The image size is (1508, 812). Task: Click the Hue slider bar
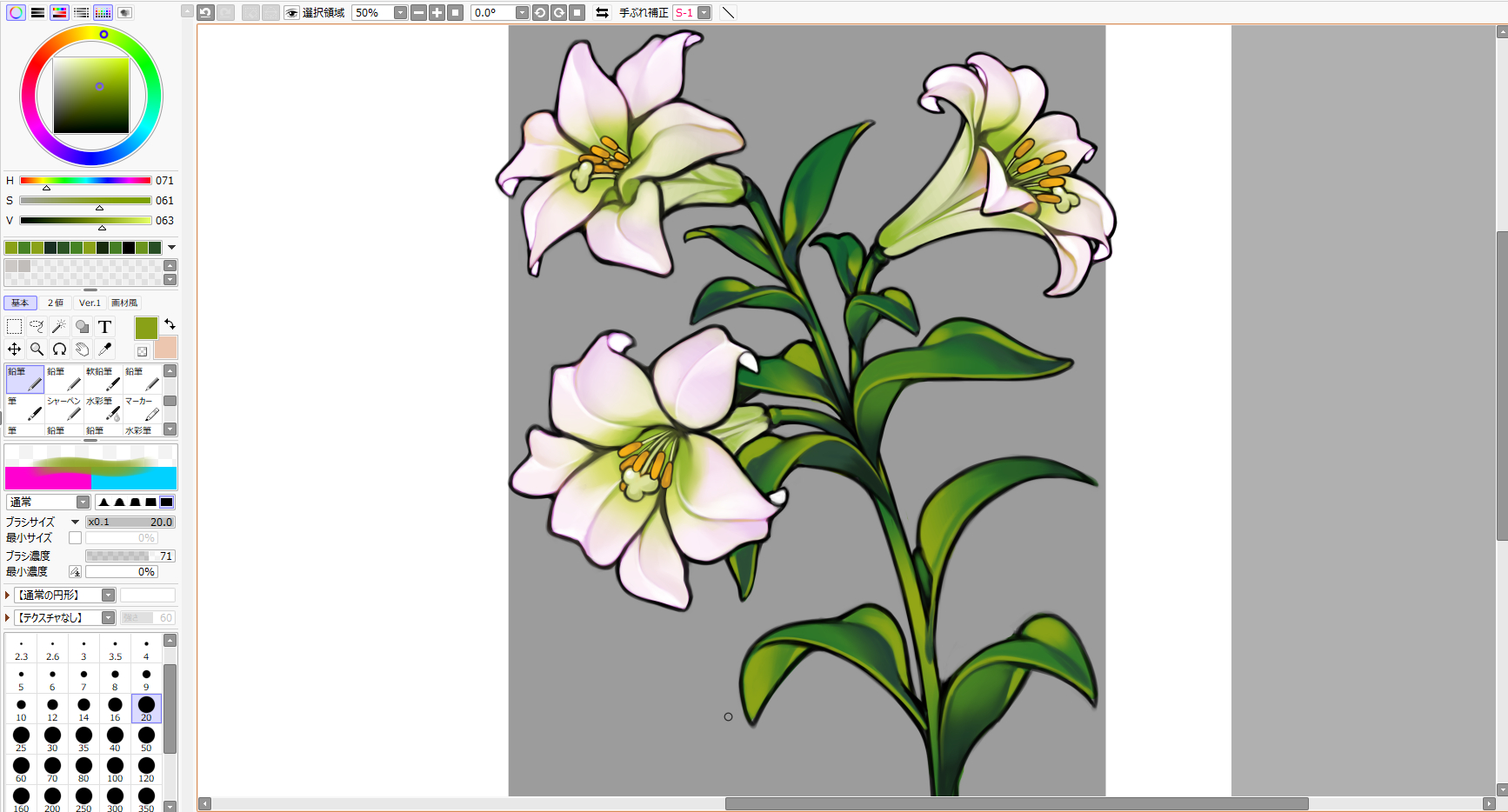[85, 181]
